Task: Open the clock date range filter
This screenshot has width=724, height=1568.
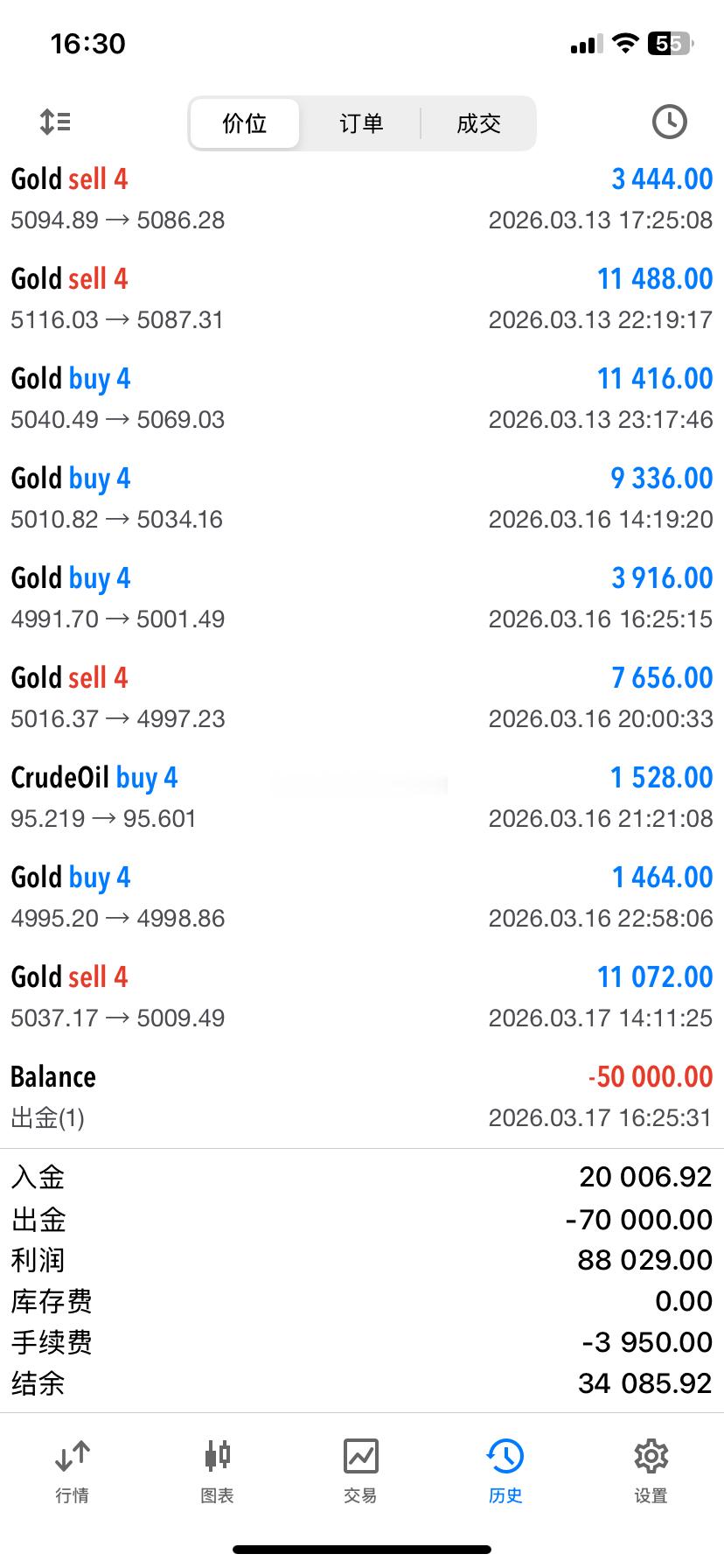Action: click(x=669, y=122)
